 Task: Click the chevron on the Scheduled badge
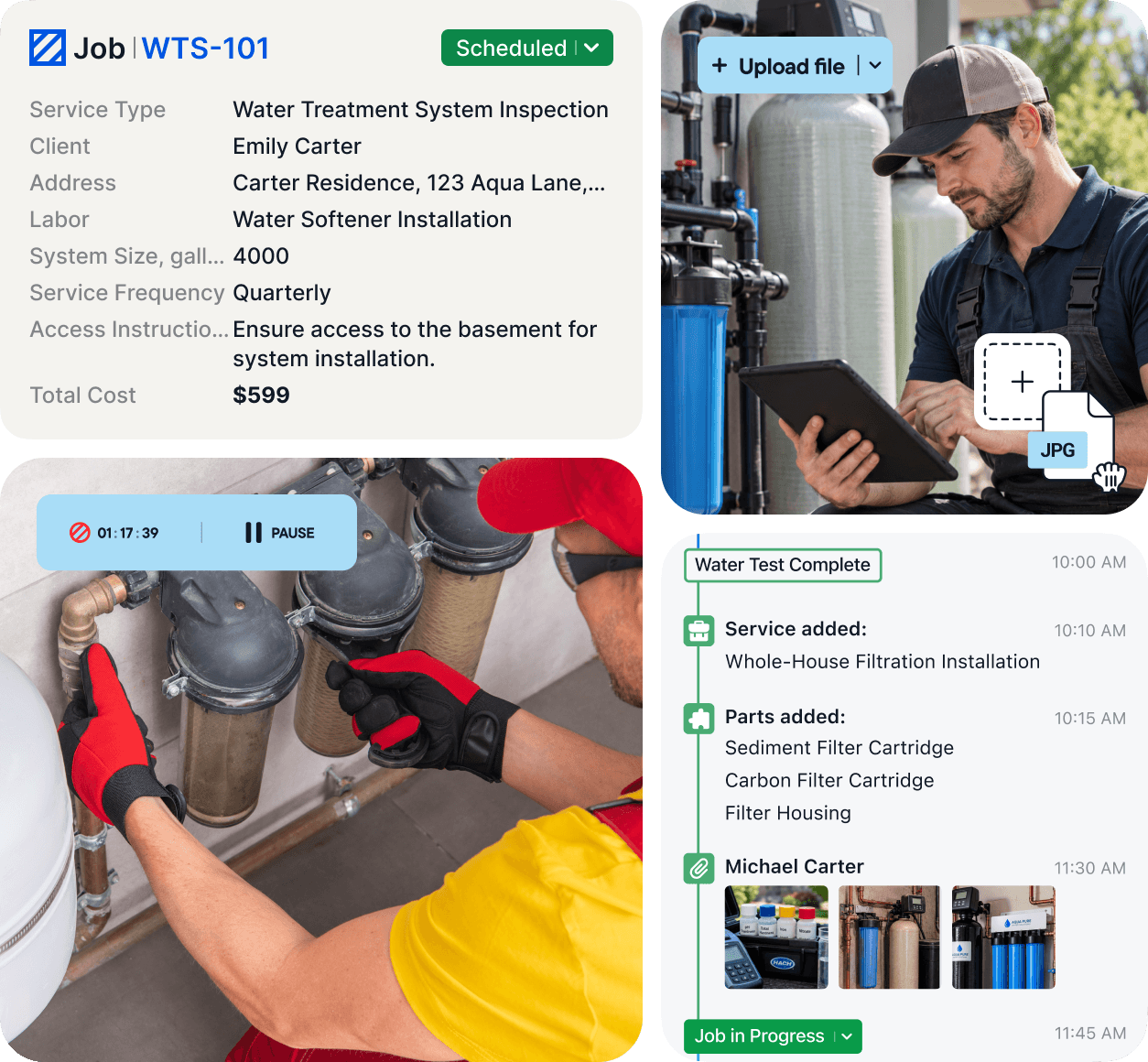click(592, 49)
